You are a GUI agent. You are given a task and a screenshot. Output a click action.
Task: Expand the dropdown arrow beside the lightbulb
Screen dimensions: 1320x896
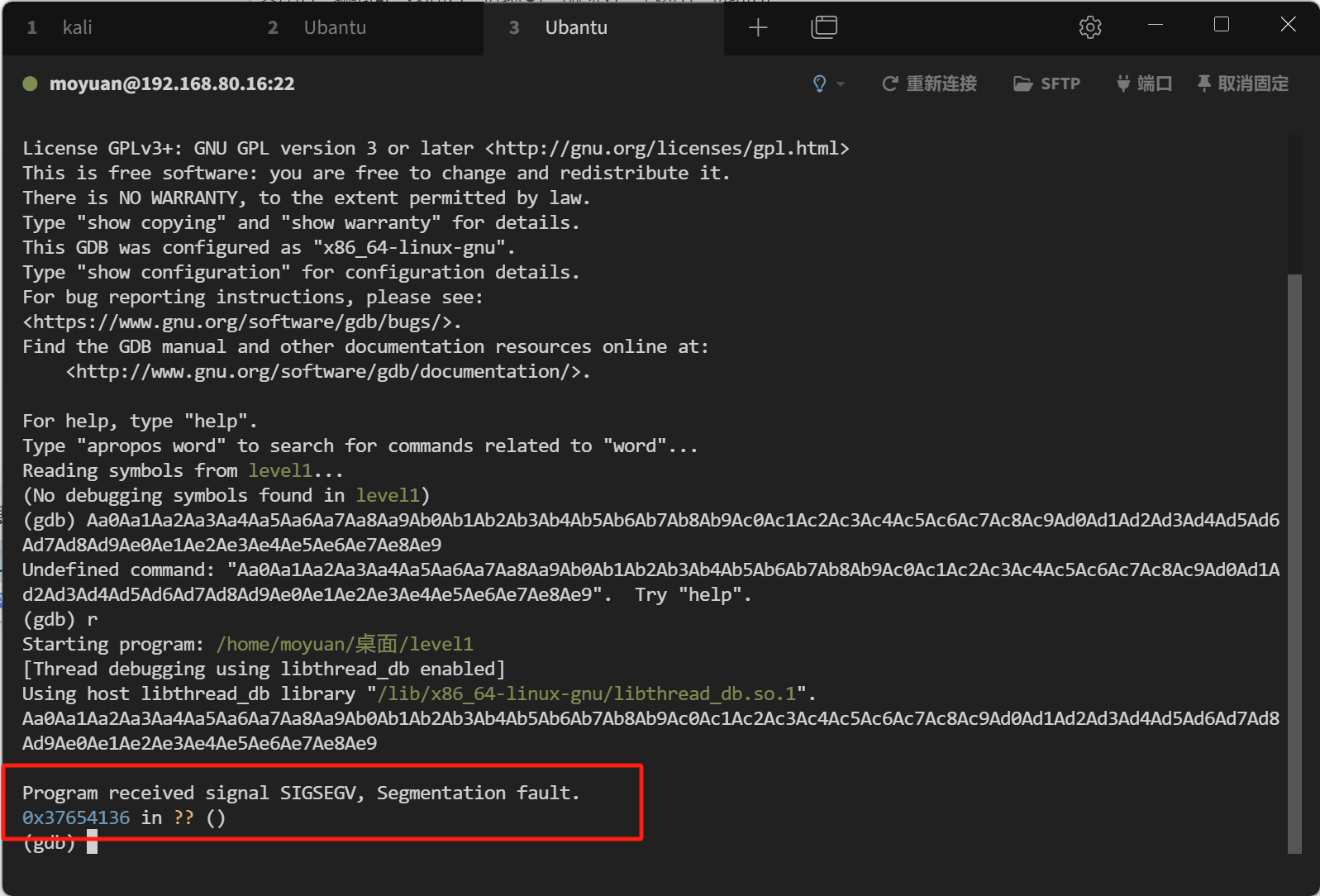point(841,84)
